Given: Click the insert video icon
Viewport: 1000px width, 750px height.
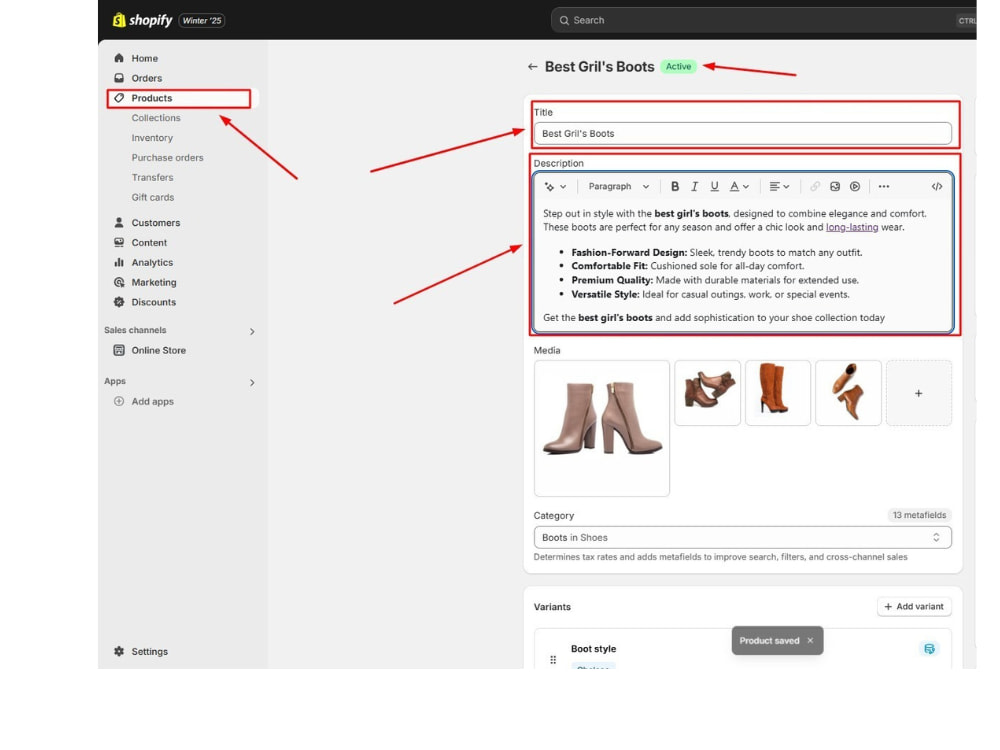Looking at the screenshot, I should [855, 186].
